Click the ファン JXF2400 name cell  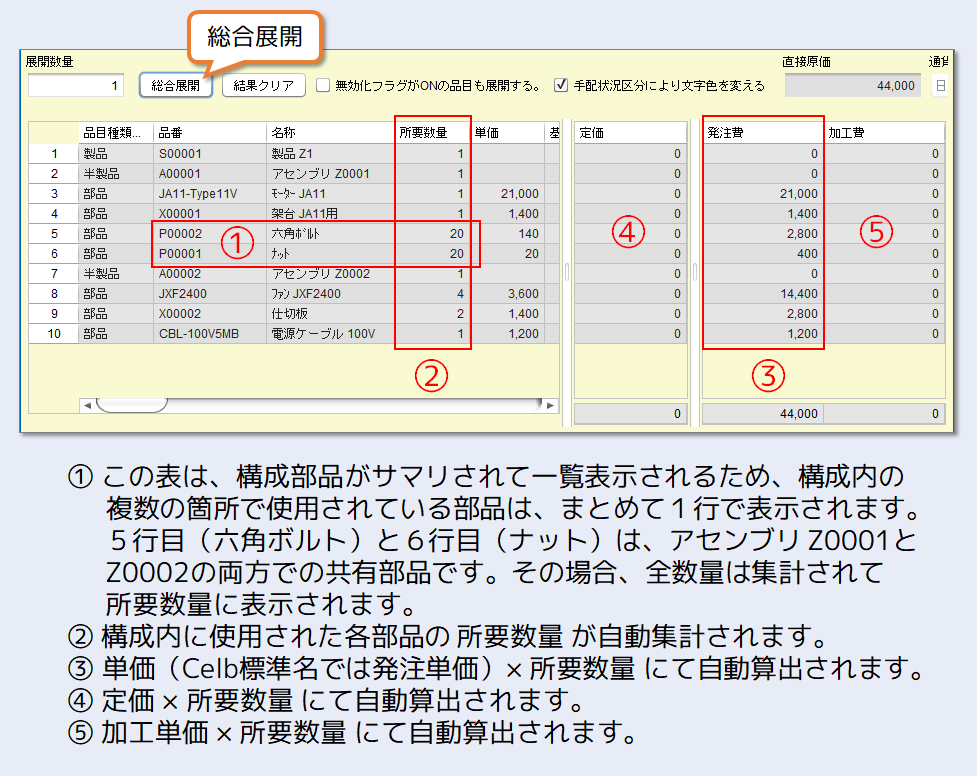[x=330, y=294]
